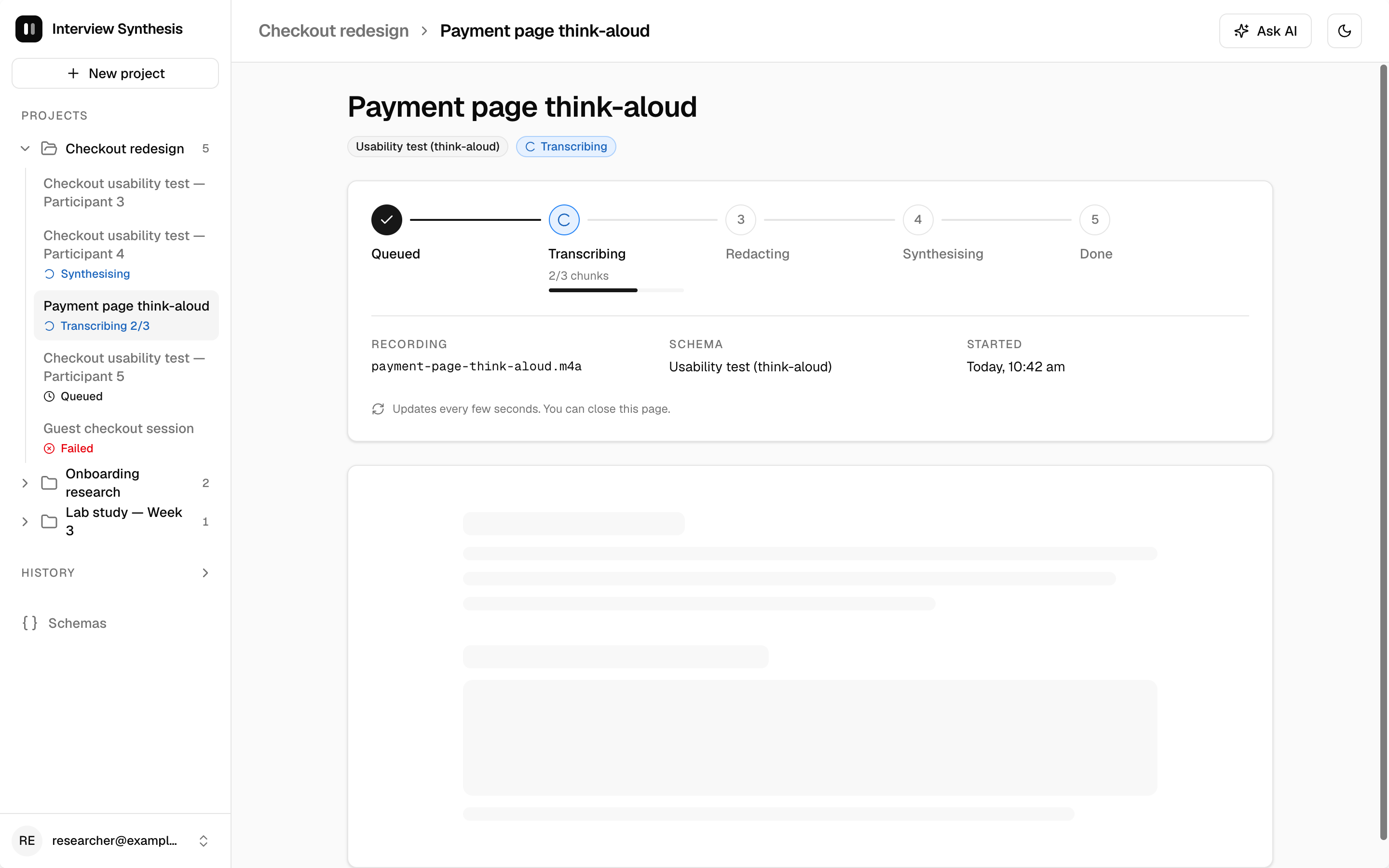The image size is (1389, 868).
Task: Click the Onboarding research folder icon
Action: pyautogui.click(x=49, y=483)
